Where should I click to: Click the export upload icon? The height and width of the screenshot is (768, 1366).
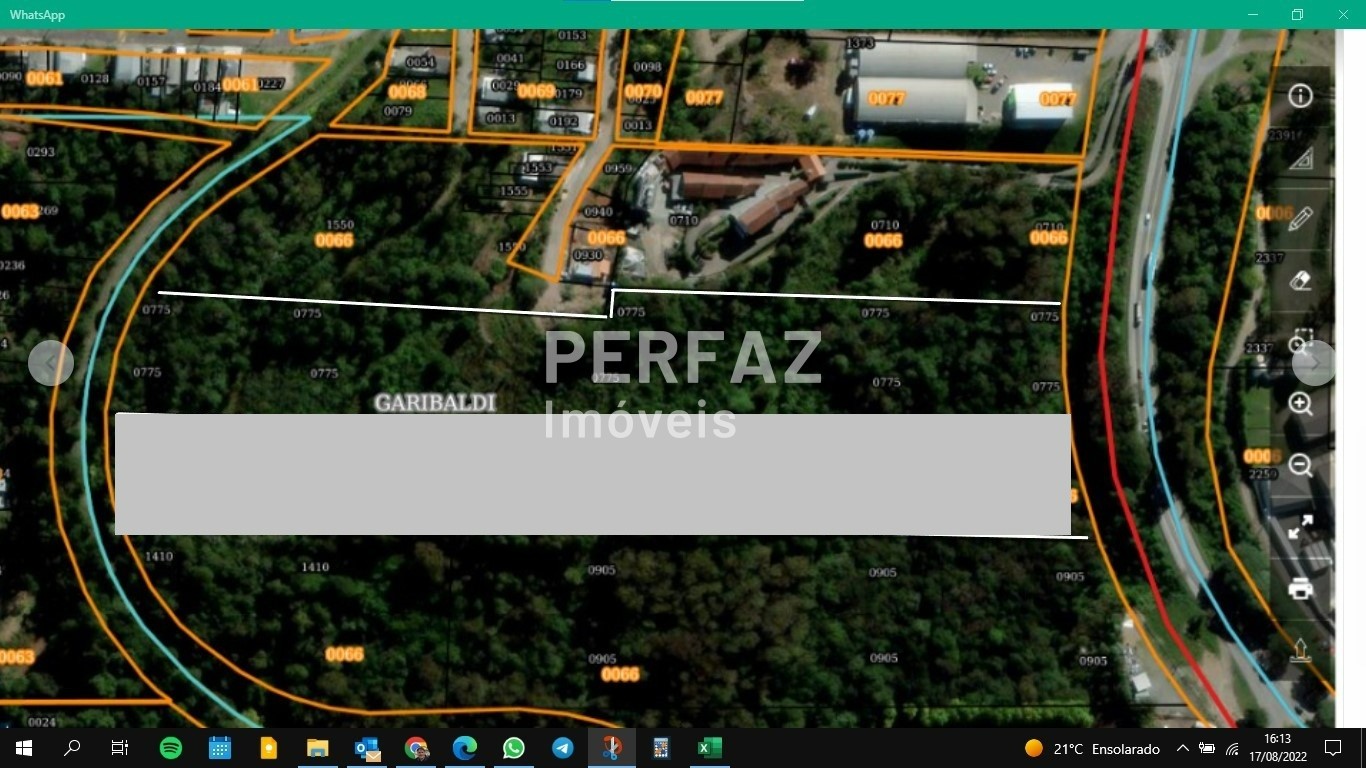click(x=1300, y=650)
